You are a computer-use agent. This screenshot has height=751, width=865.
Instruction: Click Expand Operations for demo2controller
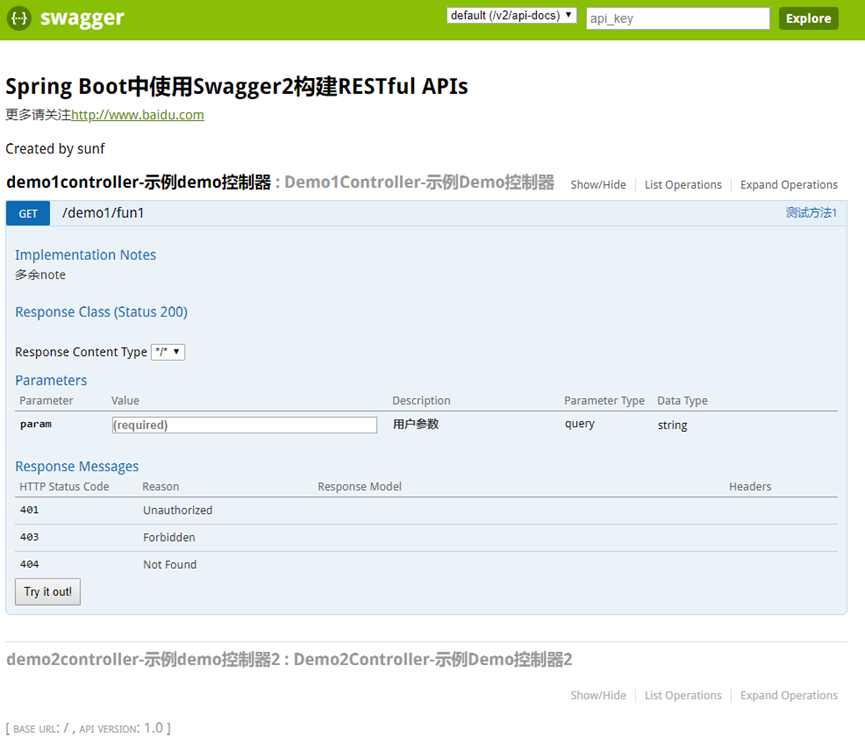[789, 695]
